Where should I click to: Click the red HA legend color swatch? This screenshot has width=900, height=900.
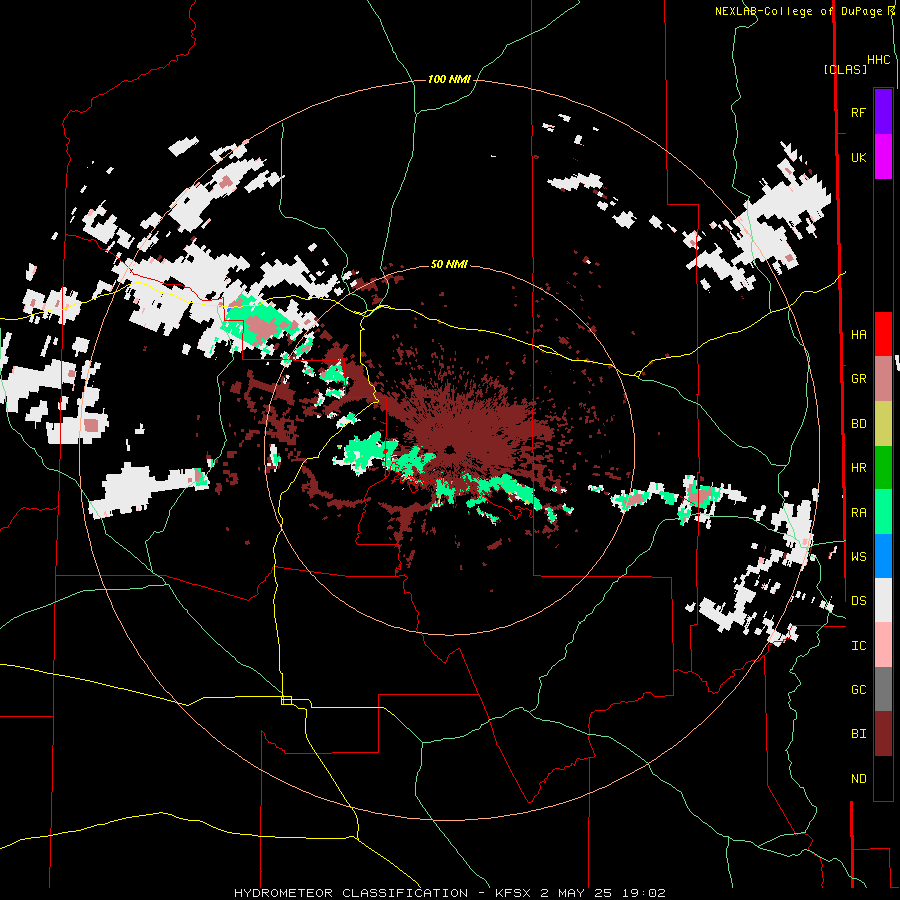(x=883, y=334)
